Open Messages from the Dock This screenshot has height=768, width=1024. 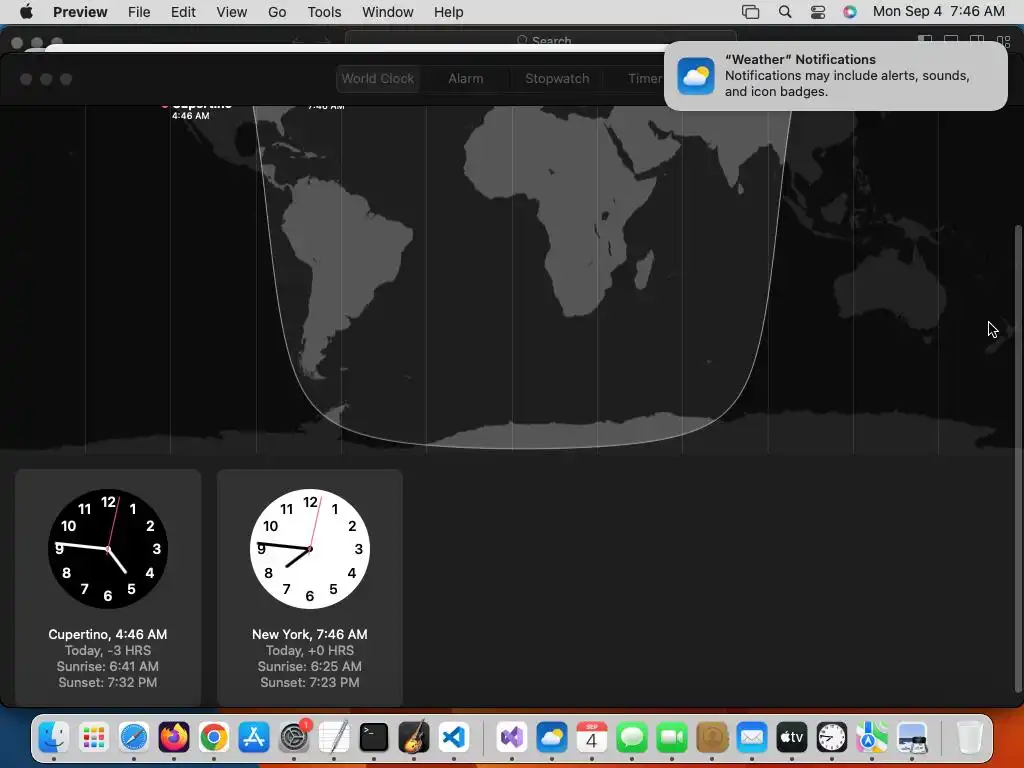point(632,737)
